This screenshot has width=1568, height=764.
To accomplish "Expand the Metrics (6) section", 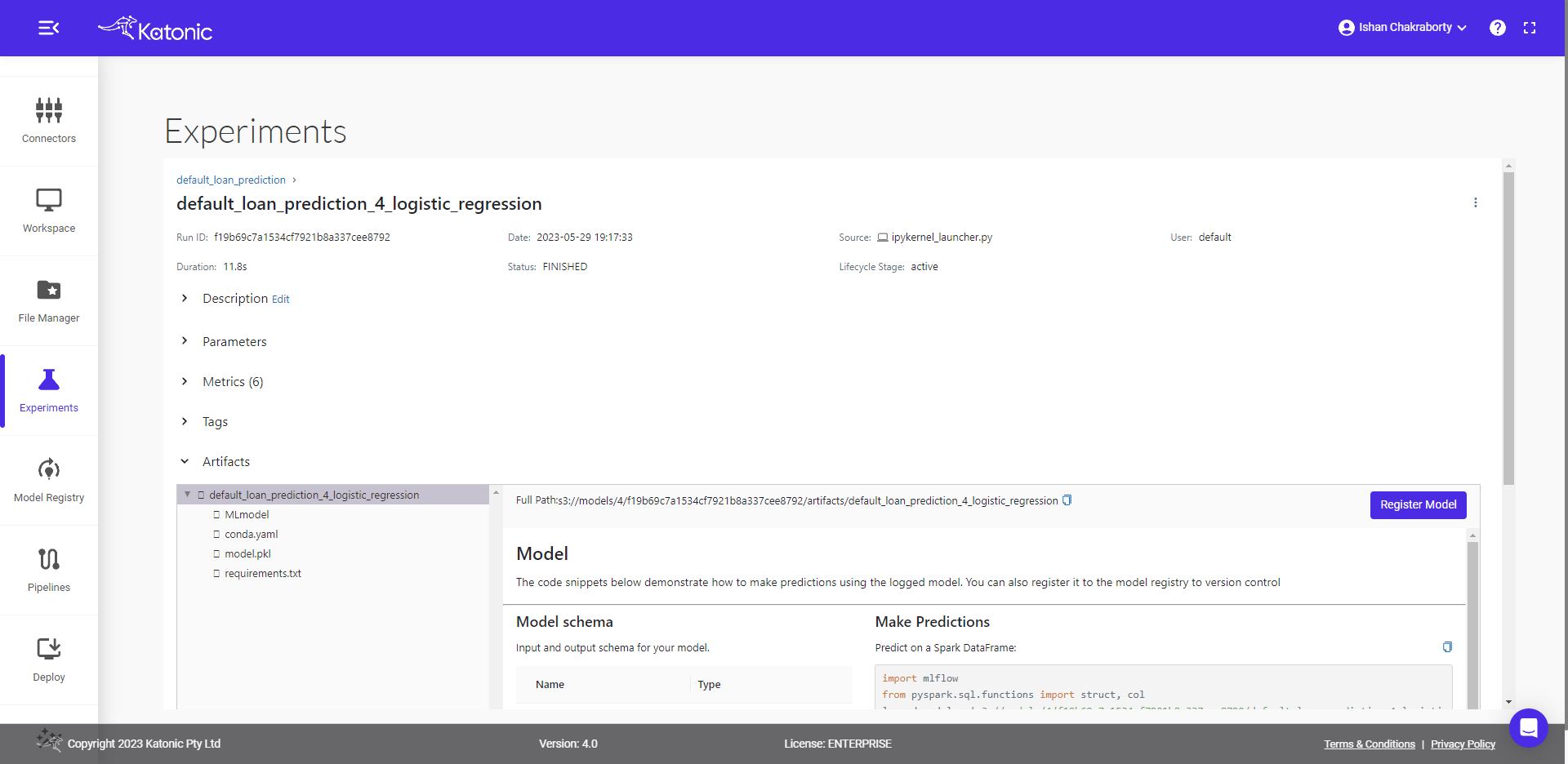I will click(x=185, y=381).
